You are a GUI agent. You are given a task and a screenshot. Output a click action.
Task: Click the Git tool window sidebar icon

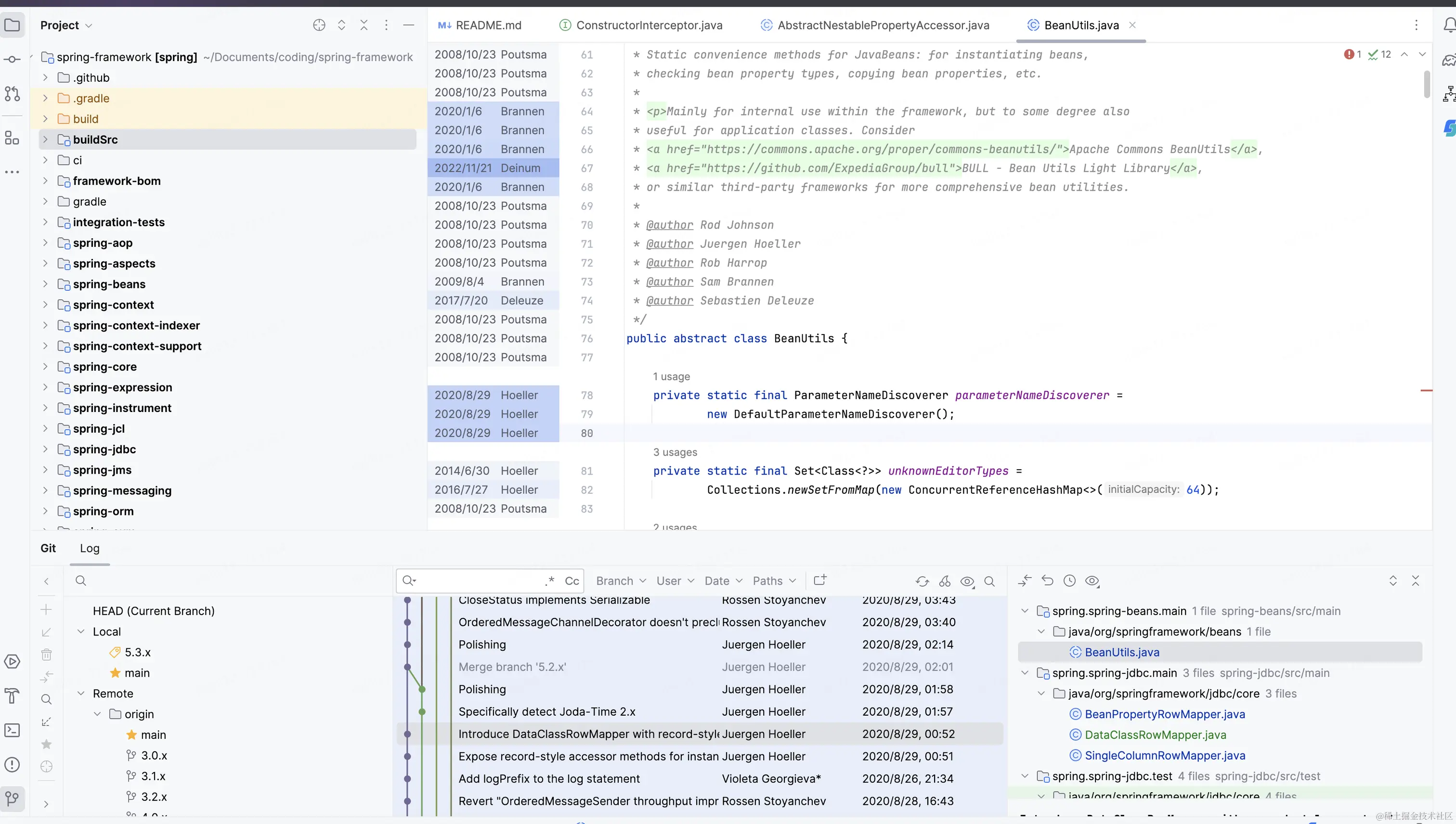click(12, 798)
